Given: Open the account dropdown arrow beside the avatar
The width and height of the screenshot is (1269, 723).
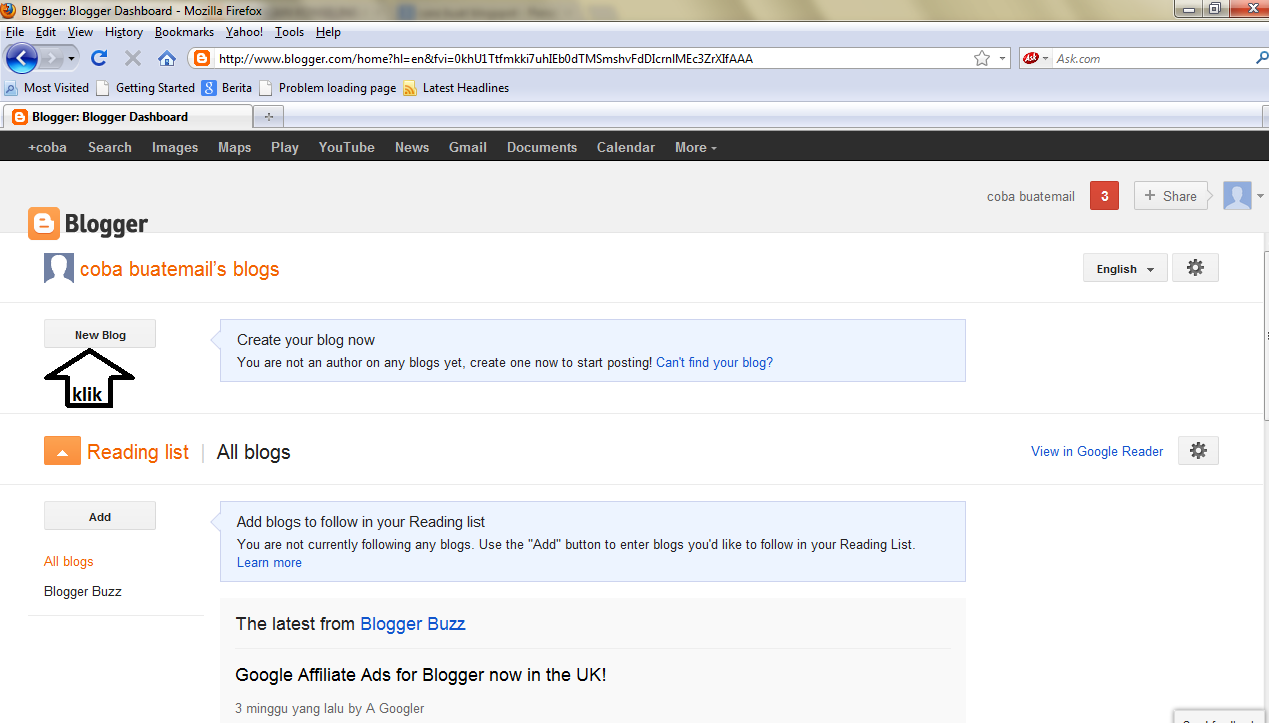Looking at the screenshot, I should coord(1260,196).
